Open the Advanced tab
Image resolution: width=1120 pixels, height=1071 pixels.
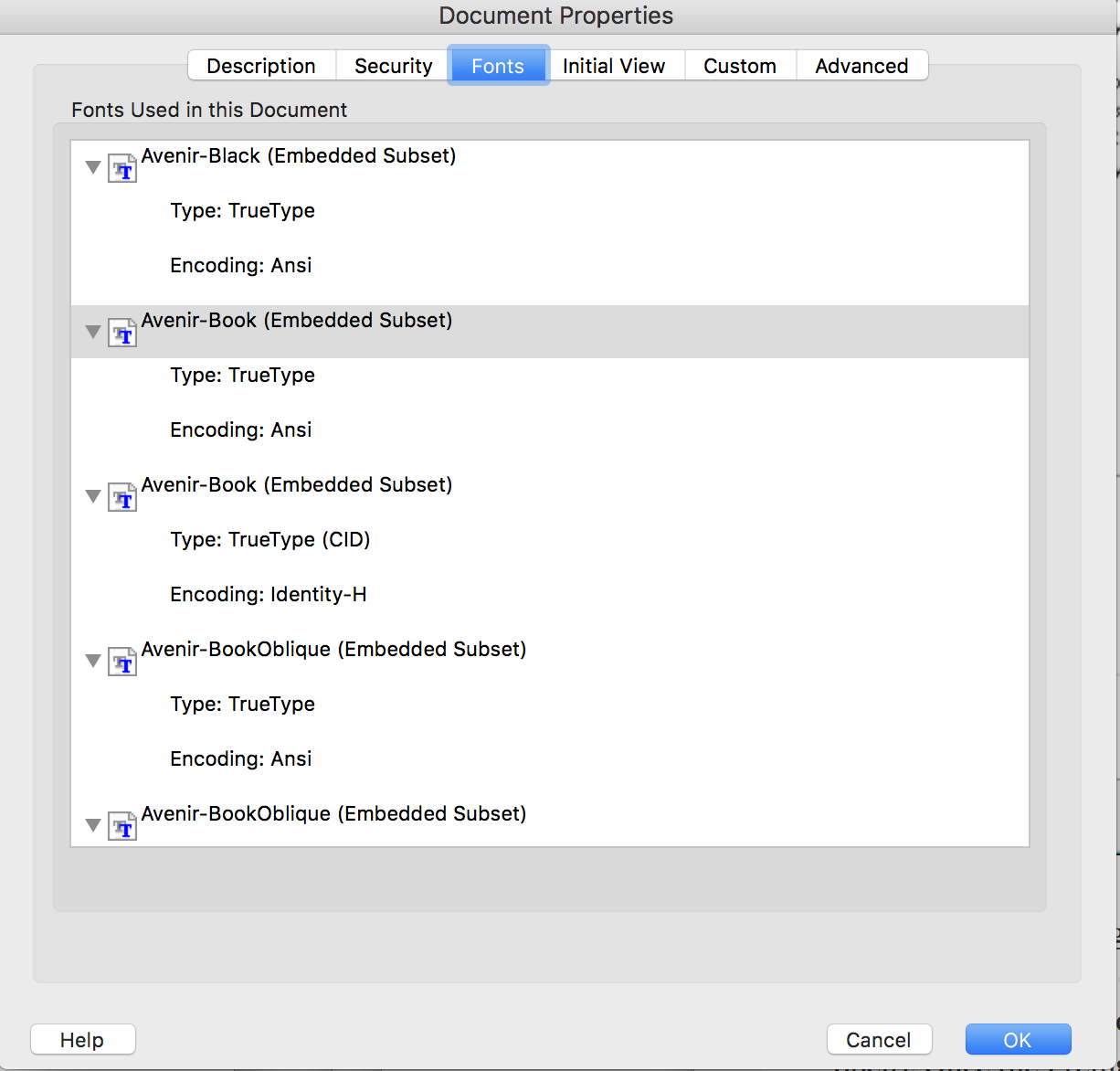861,66
